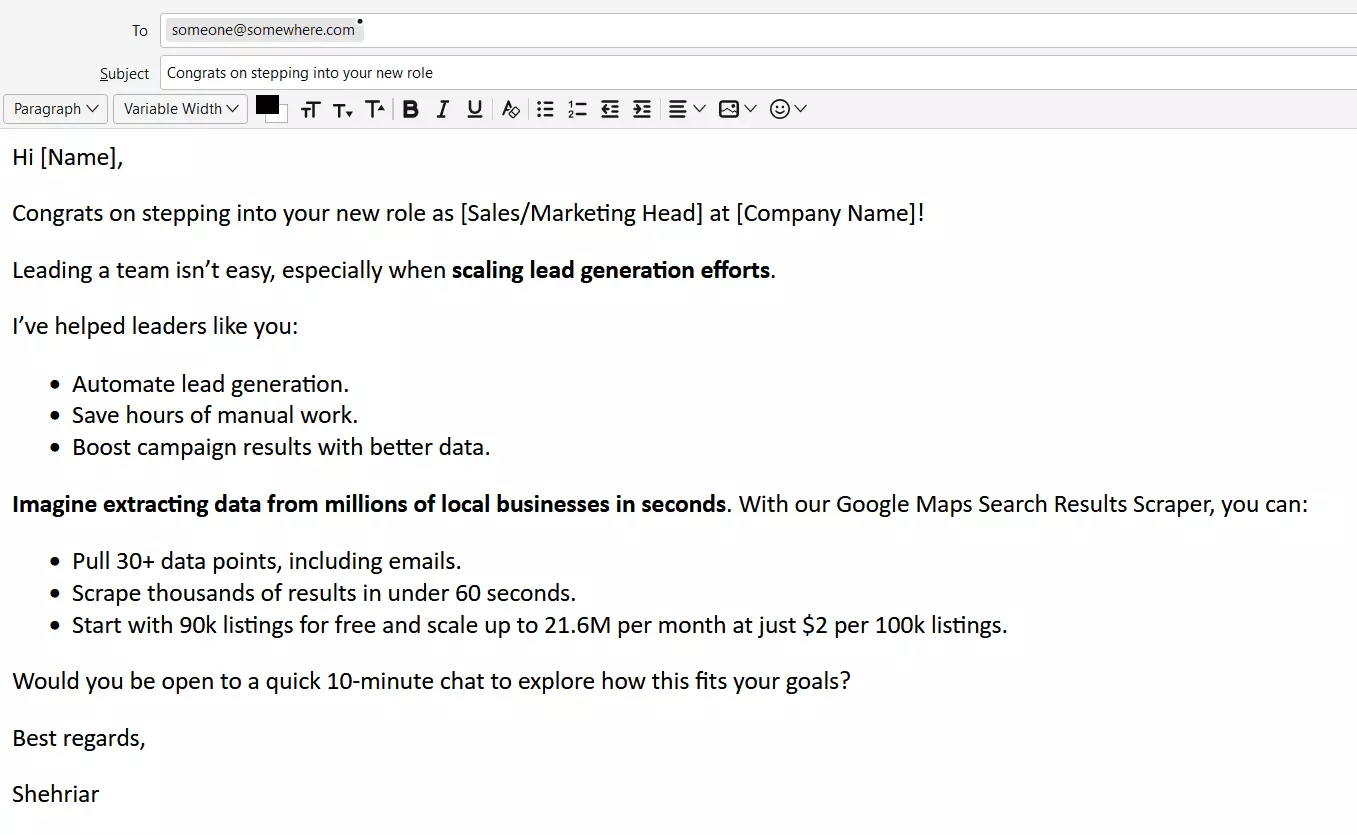Screen dimensions: 1357x835
Task: Clear text formatting with the eraser icon
Action: tap(510, 109)
